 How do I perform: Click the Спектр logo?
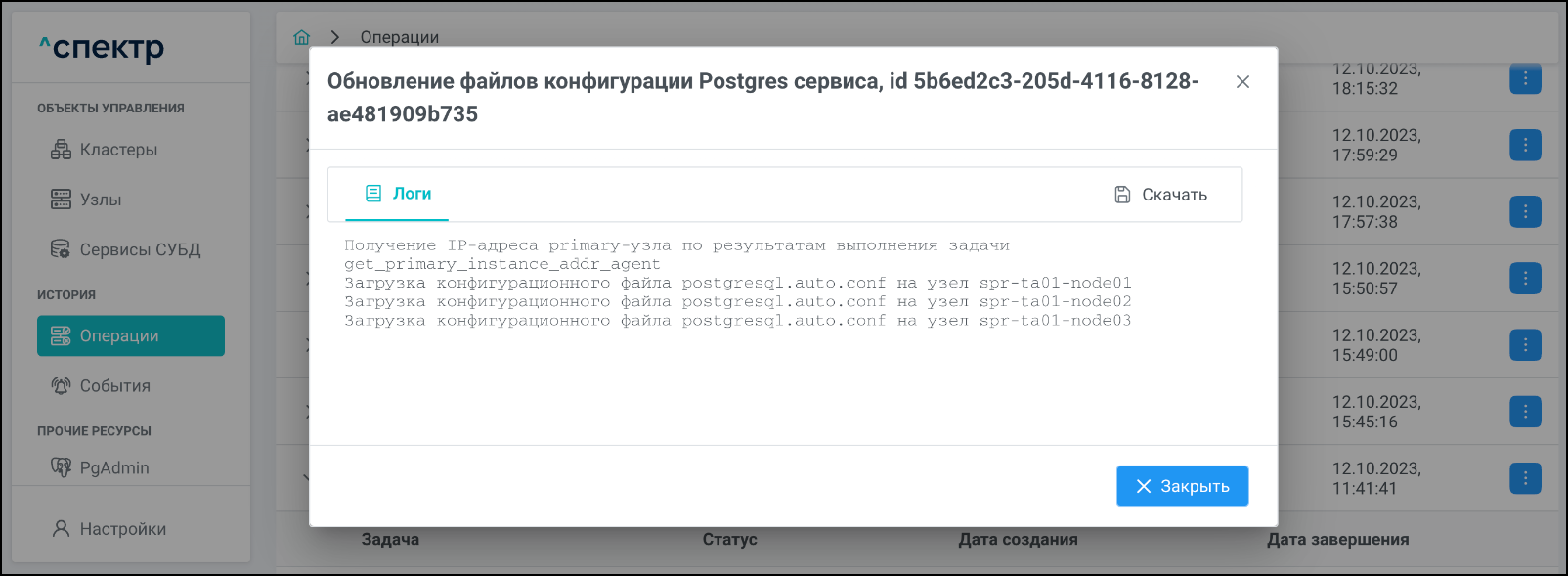[102, 48]
